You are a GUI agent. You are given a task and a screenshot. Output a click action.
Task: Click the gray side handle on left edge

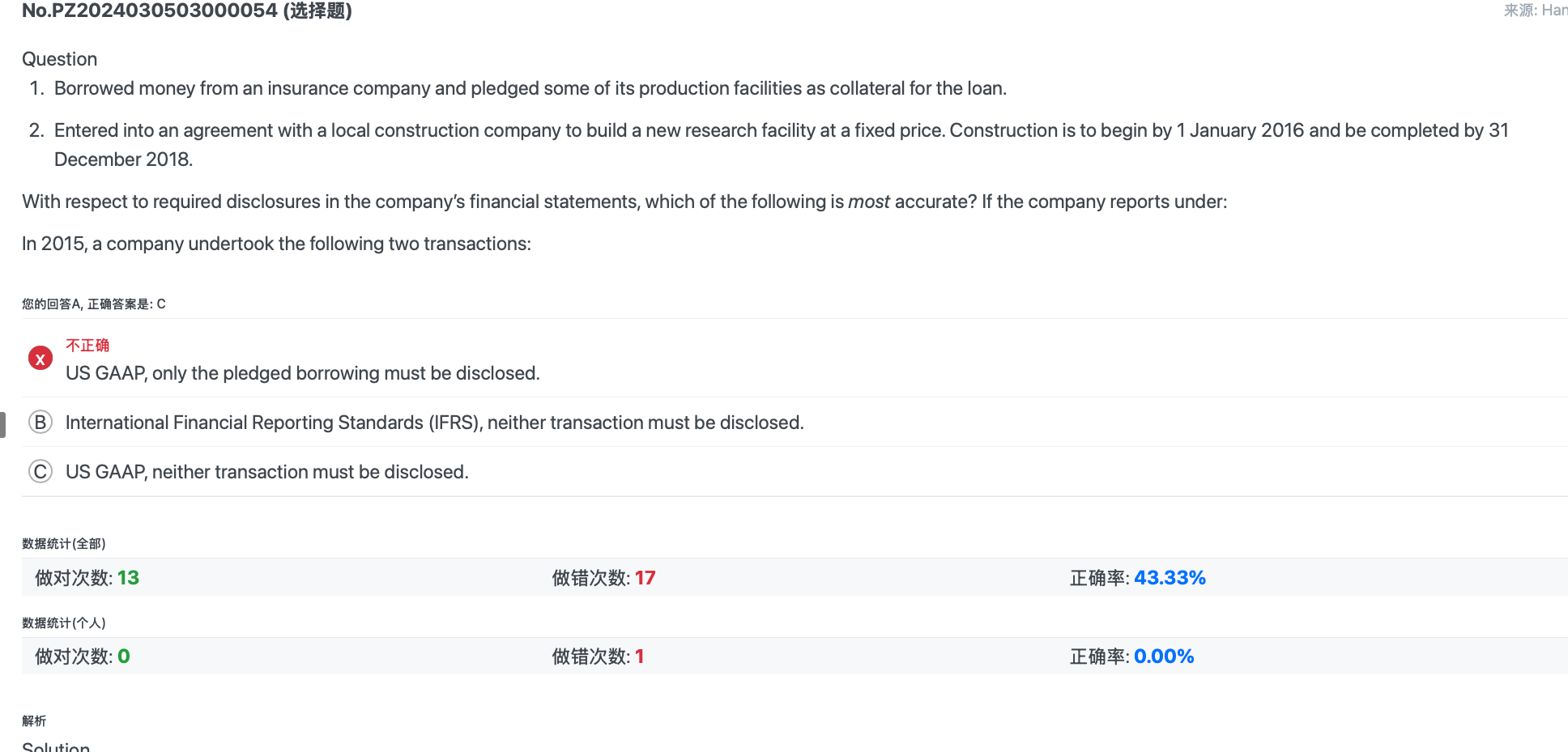(2, 425)
